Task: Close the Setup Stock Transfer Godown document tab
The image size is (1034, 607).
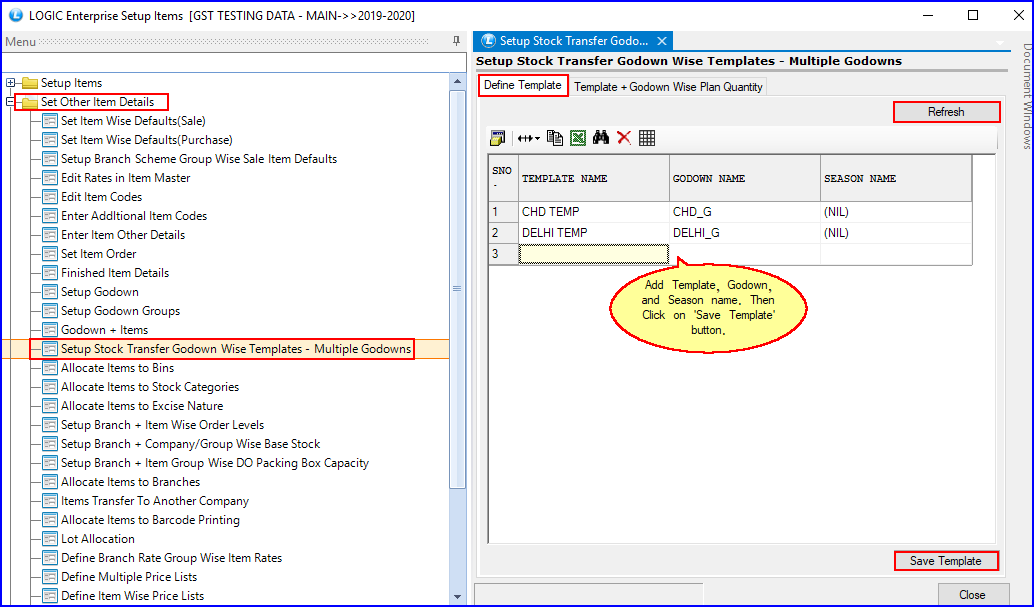Action: click(662, 41)
